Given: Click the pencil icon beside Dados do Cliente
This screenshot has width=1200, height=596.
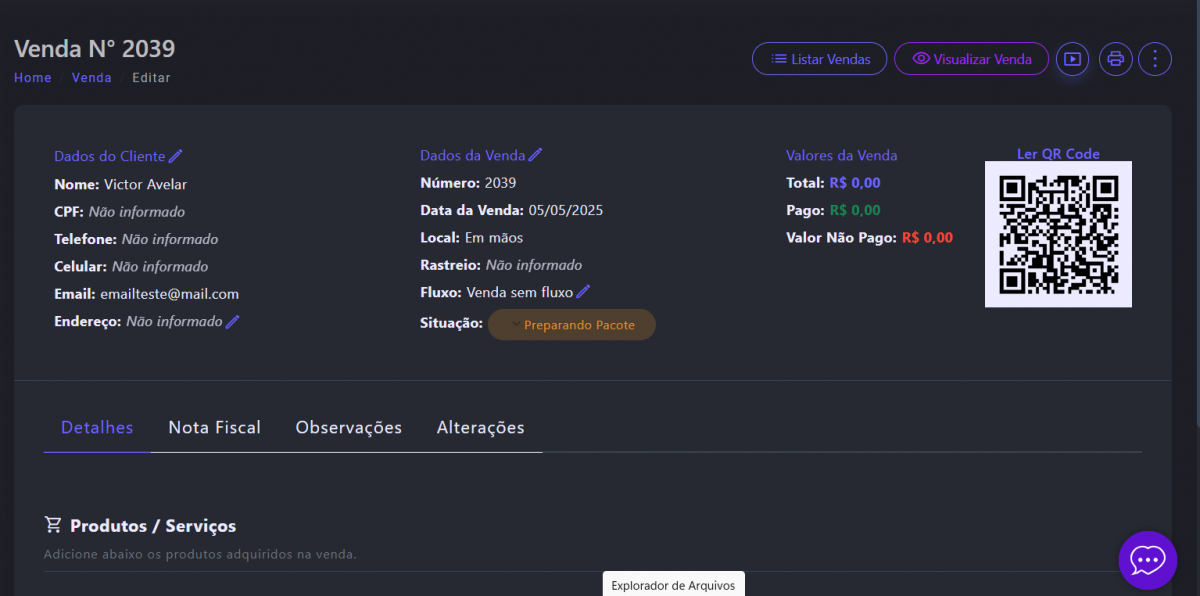Looking at the screenshot, I should (176, 156).
